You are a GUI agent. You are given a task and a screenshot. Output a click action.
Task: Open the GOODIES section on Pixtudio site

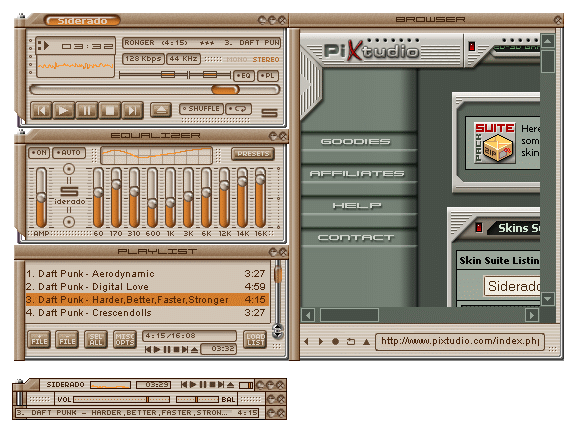(x=355, y=141)
